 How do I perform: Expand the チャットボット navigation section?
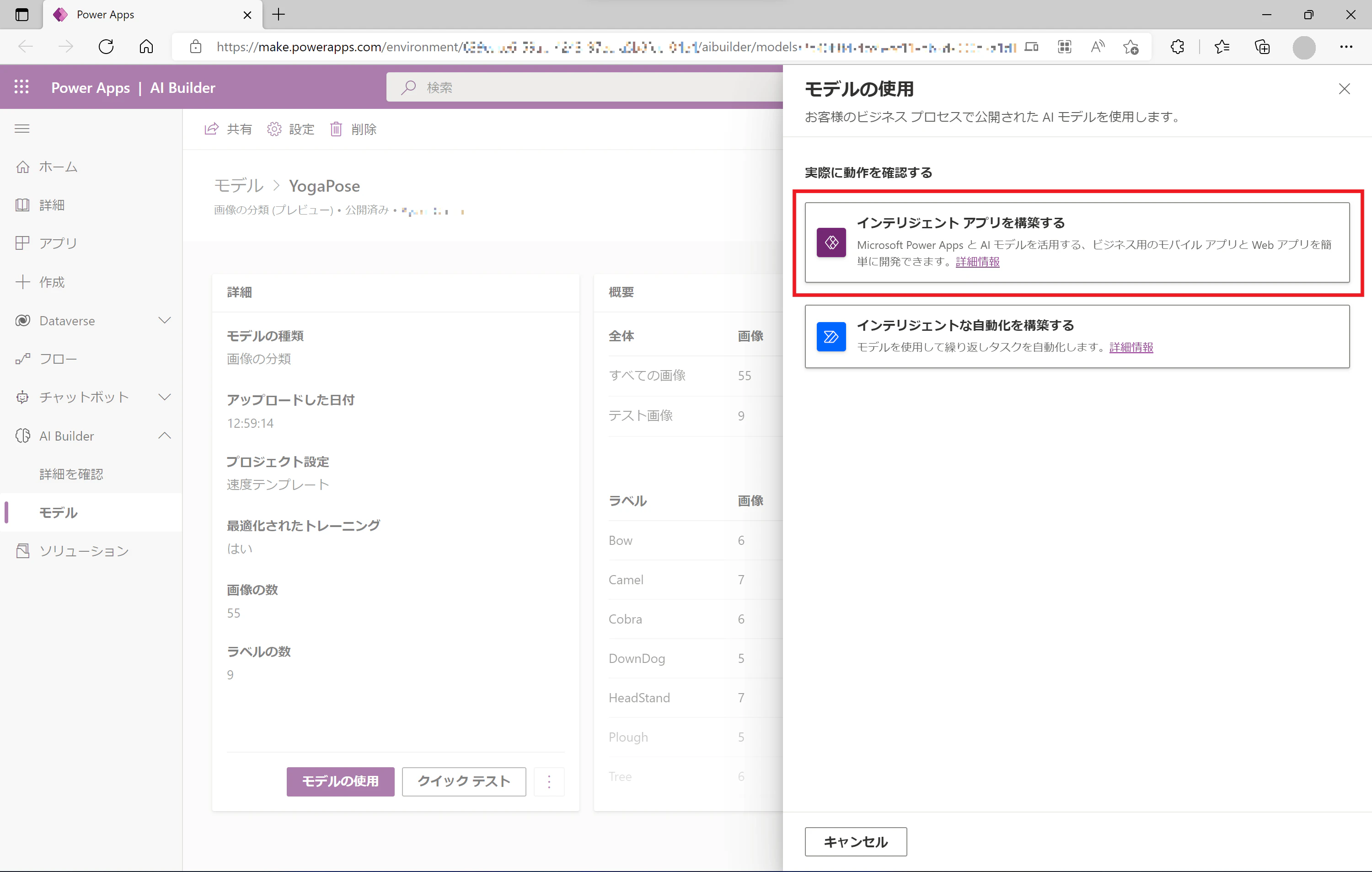click(165, 397)
